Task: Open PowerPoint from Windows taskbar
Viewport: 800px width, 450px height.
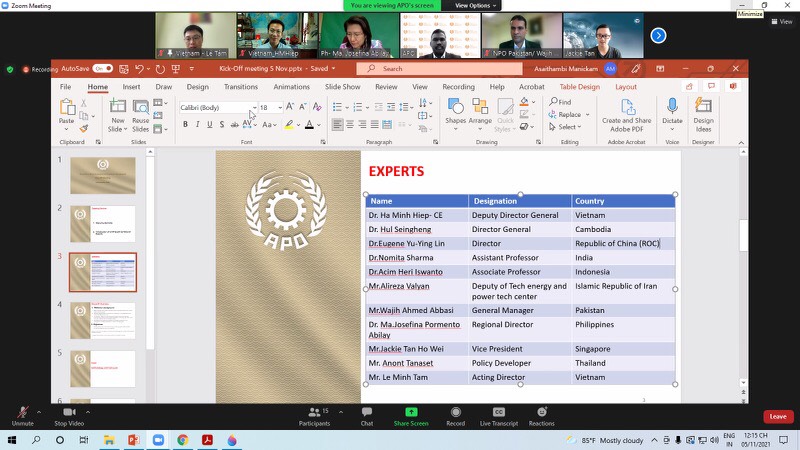Action: (x=134, y=440)
